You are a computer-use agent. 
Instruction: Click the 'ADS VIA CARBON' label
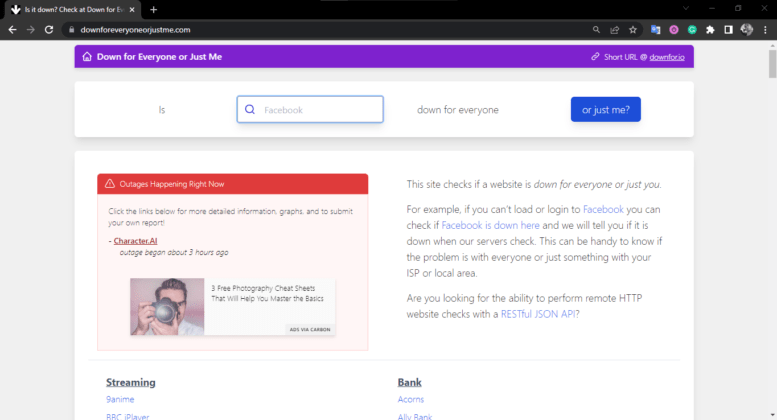[x=310, y=329]
